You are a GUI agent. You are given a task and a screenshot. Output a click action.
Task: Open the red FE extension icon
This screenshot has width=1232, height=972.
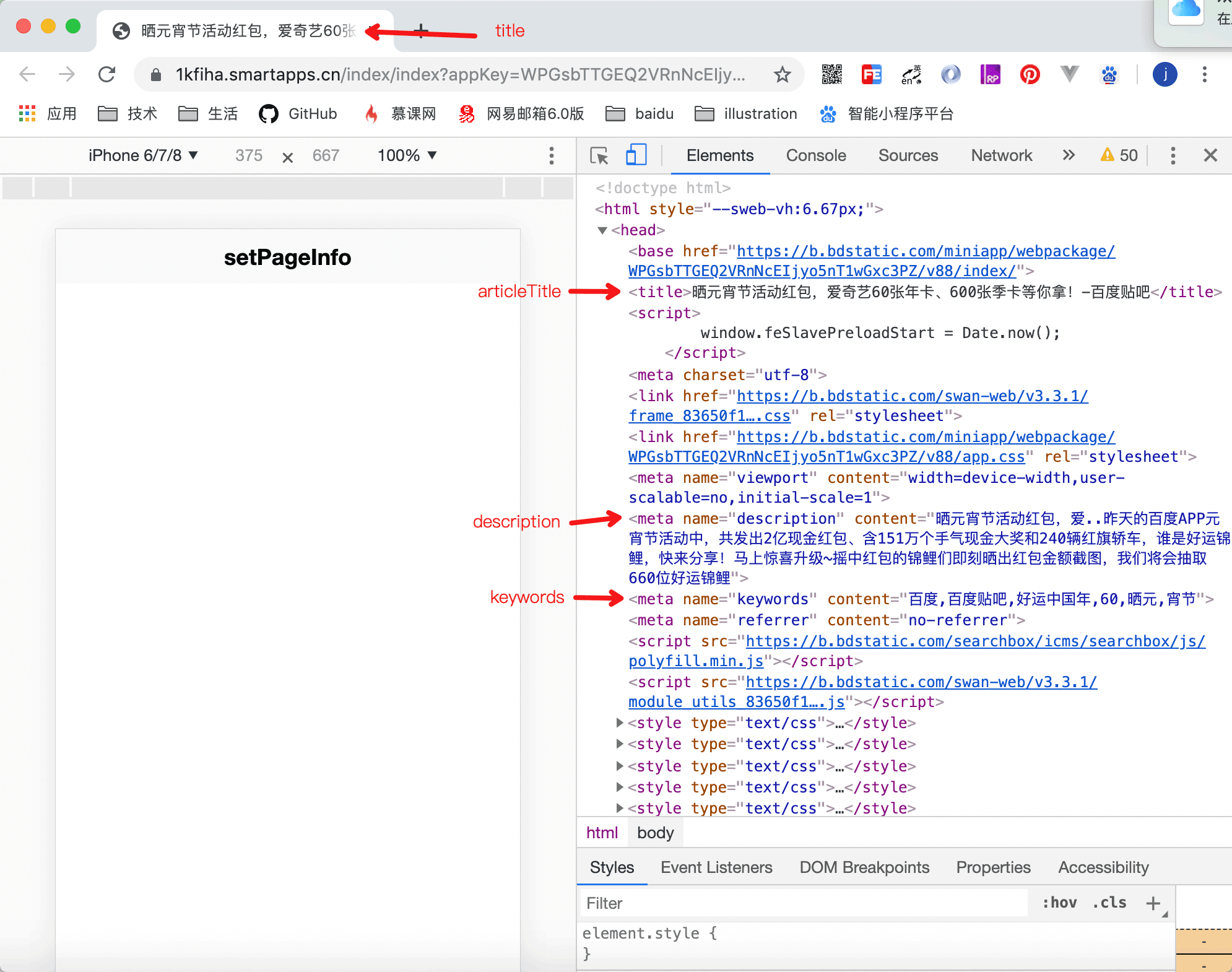871,75
